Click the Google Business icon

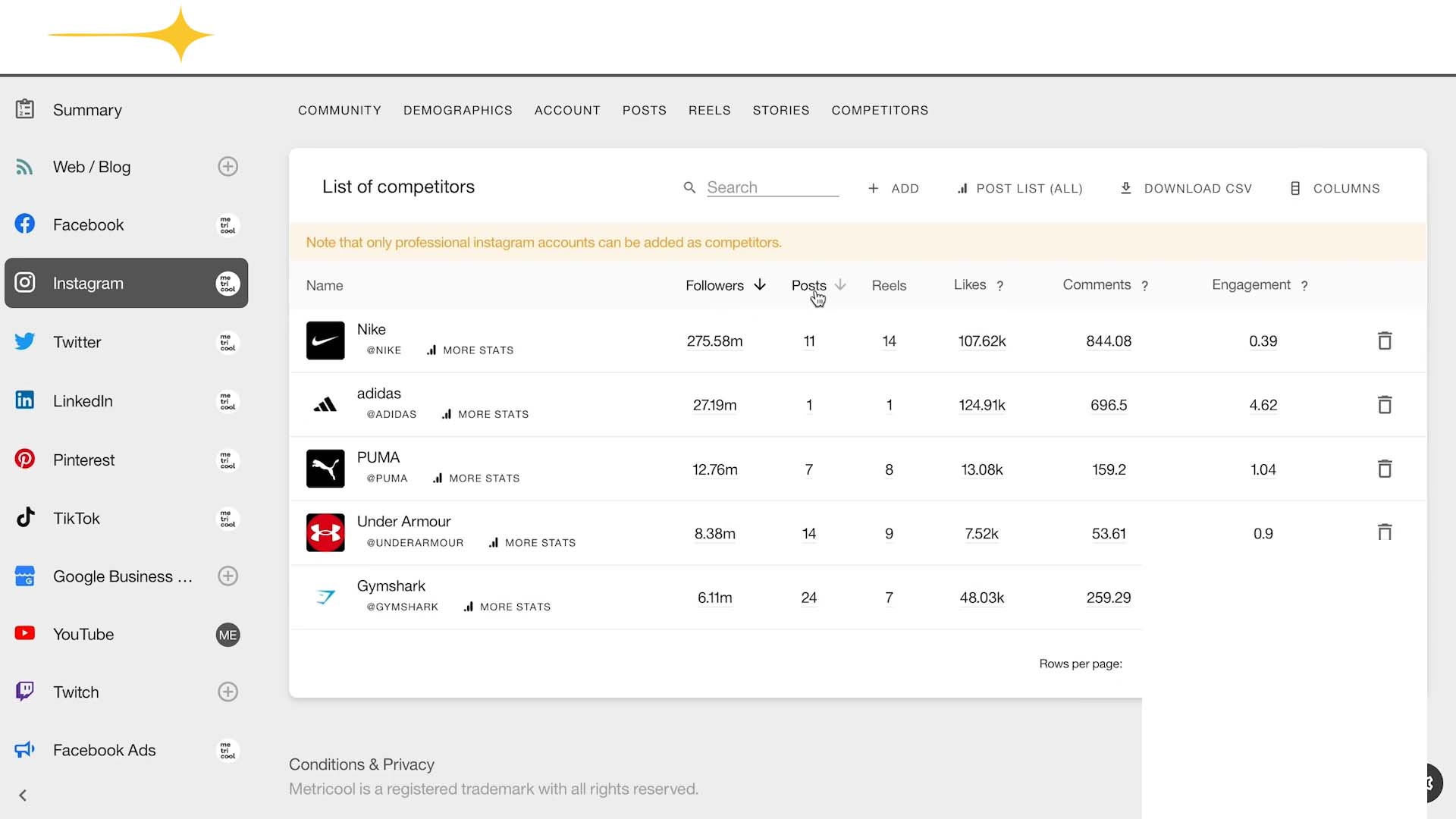25,576
